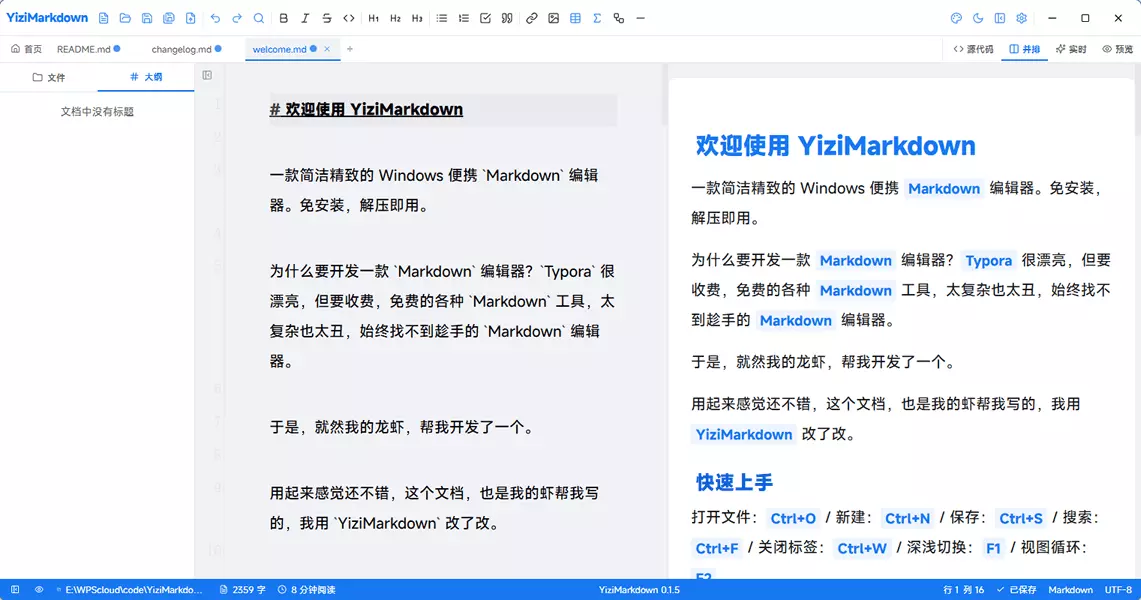Screen dimensions: 1141x600
Task: Click the editor's vertical scrollbar
Action: (664, 95)
